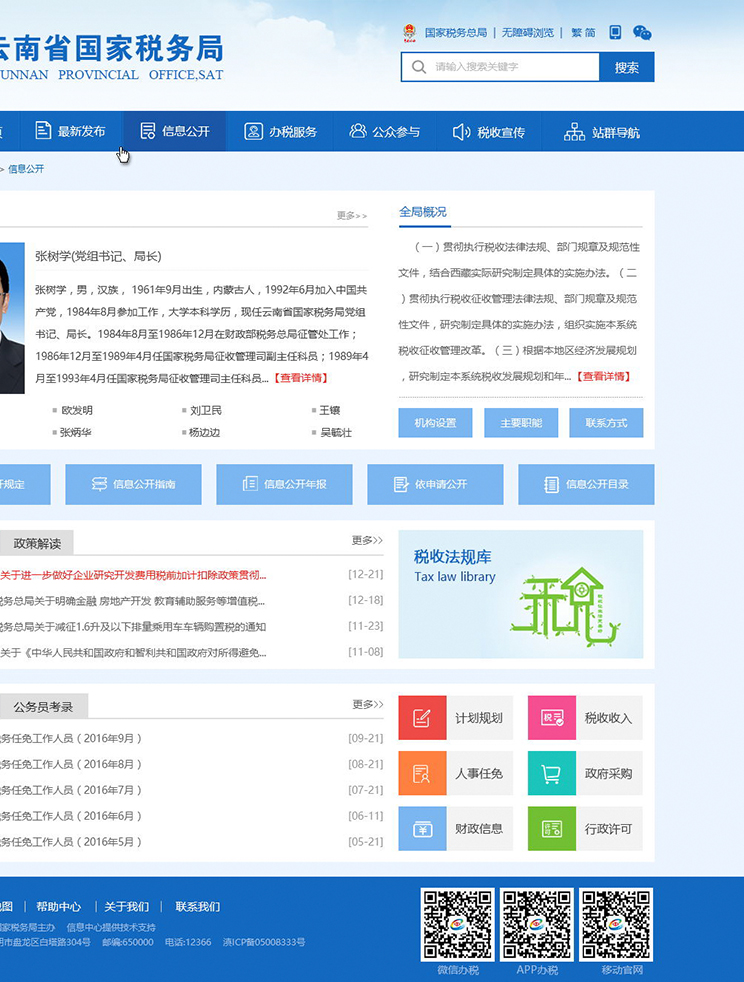Click the WeChat icon in header
The height and width of the screenshot is (982, 744).
pyautogui.click(x=642, y=33)
